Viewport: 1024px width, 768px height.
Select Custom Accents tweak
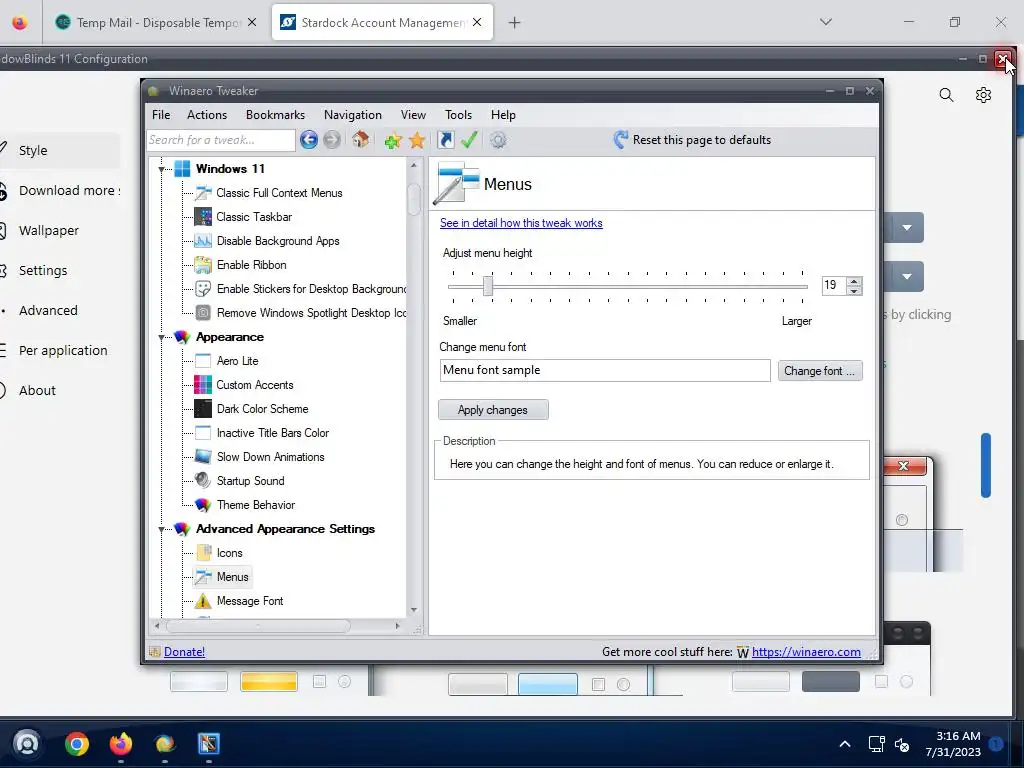[x=245, y=385]
